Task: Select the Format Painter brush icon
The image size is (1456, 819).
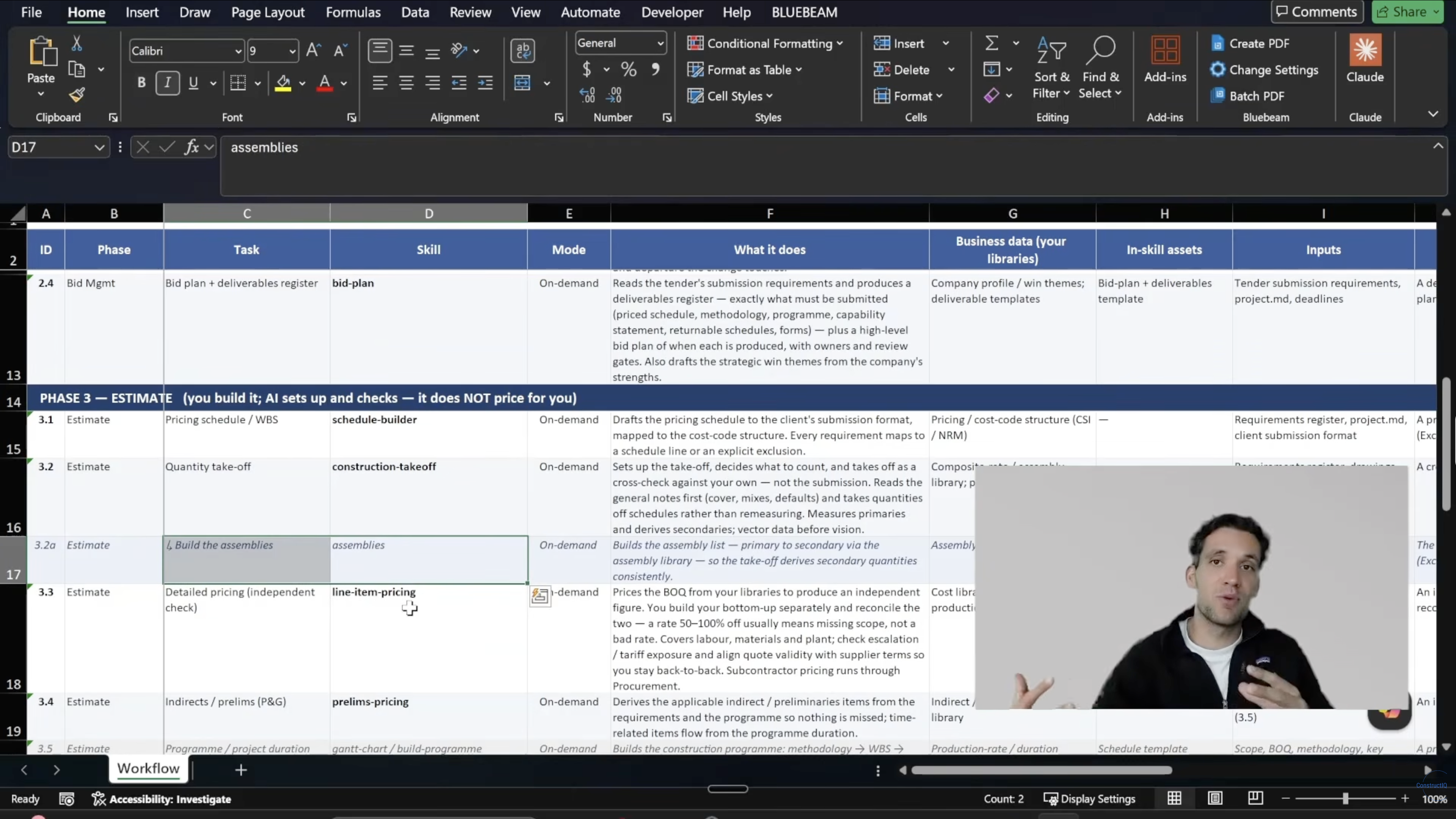Action: [77, 95]
